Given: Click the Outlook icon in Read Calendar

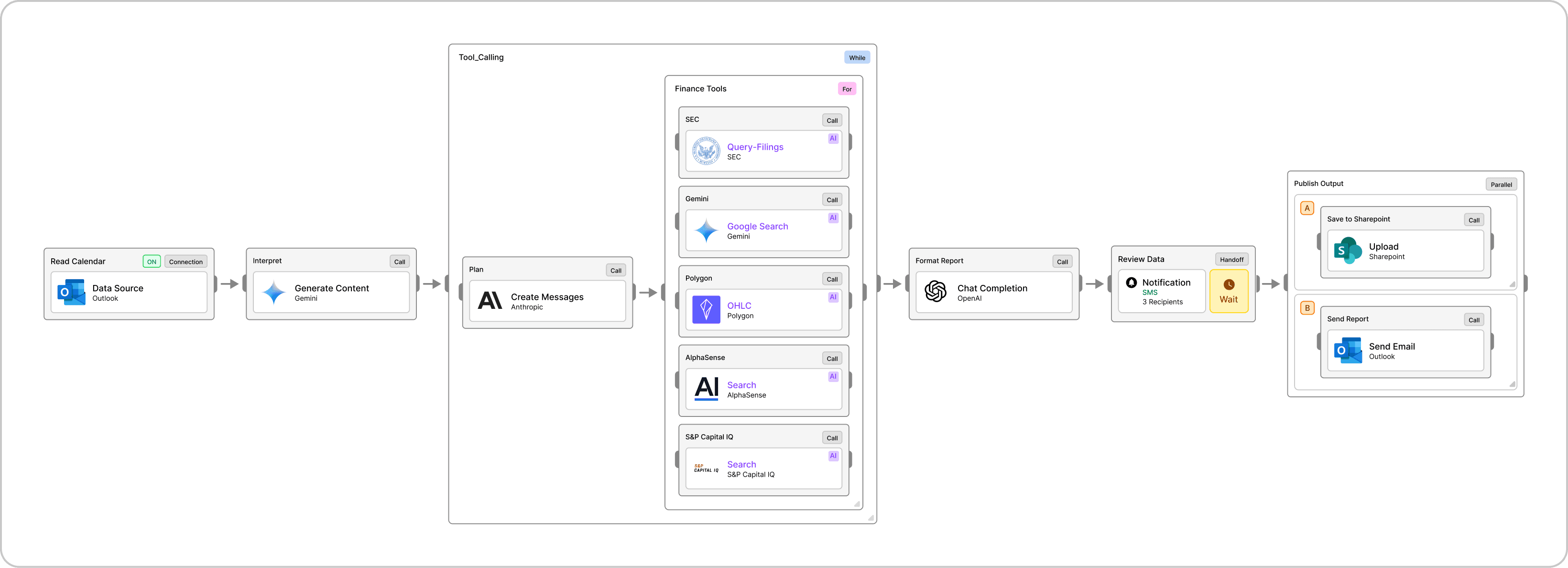Looking at the screenshot, I should coord(71,292).
